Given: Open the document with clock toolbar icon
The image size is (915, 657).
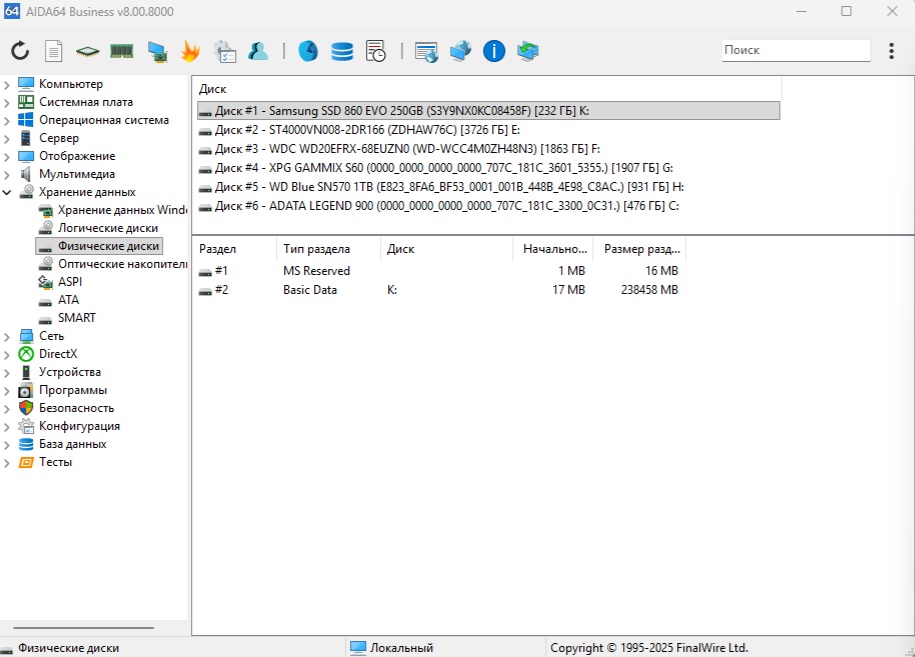Looking at the screenshot, I should point(376,51).
